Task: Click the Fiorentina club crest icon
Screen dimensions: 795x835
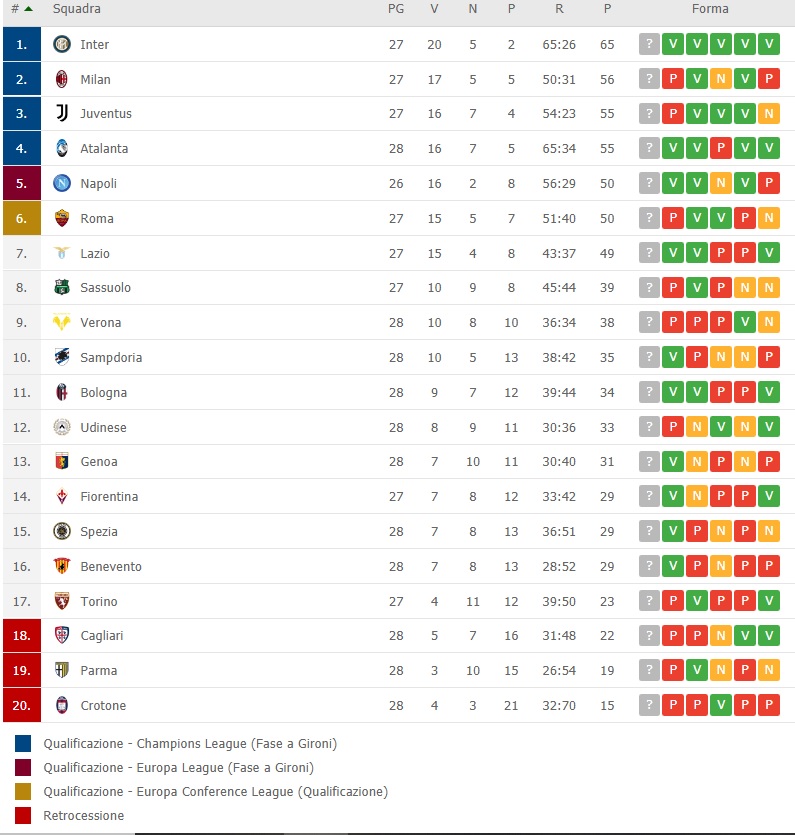Action: pos(62,497)
